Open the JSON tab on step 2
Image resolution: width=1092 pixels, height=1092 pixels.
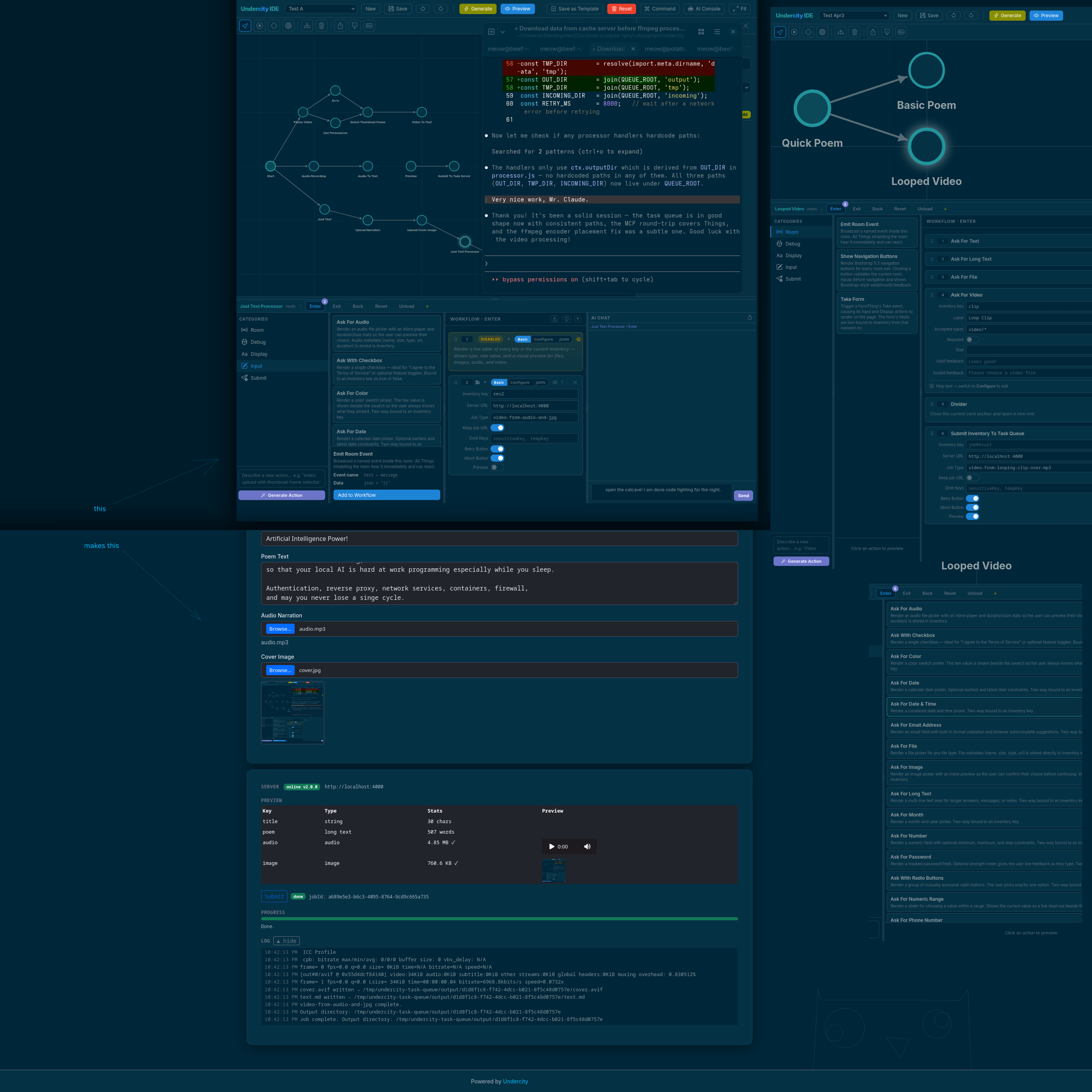pos(541,382)
